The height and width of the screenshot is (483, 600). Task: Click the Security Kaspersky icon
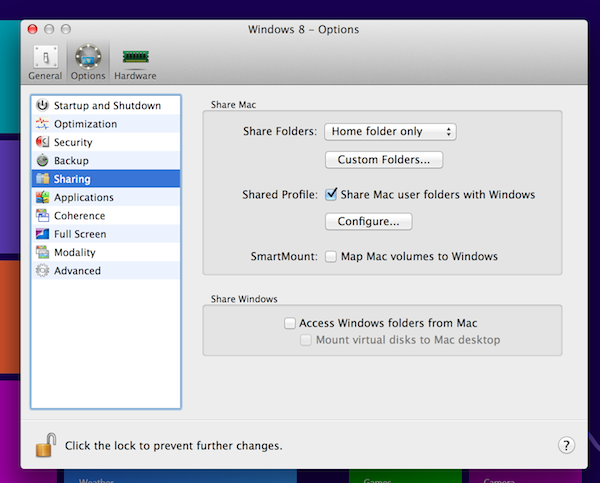[x=42, y=142]
